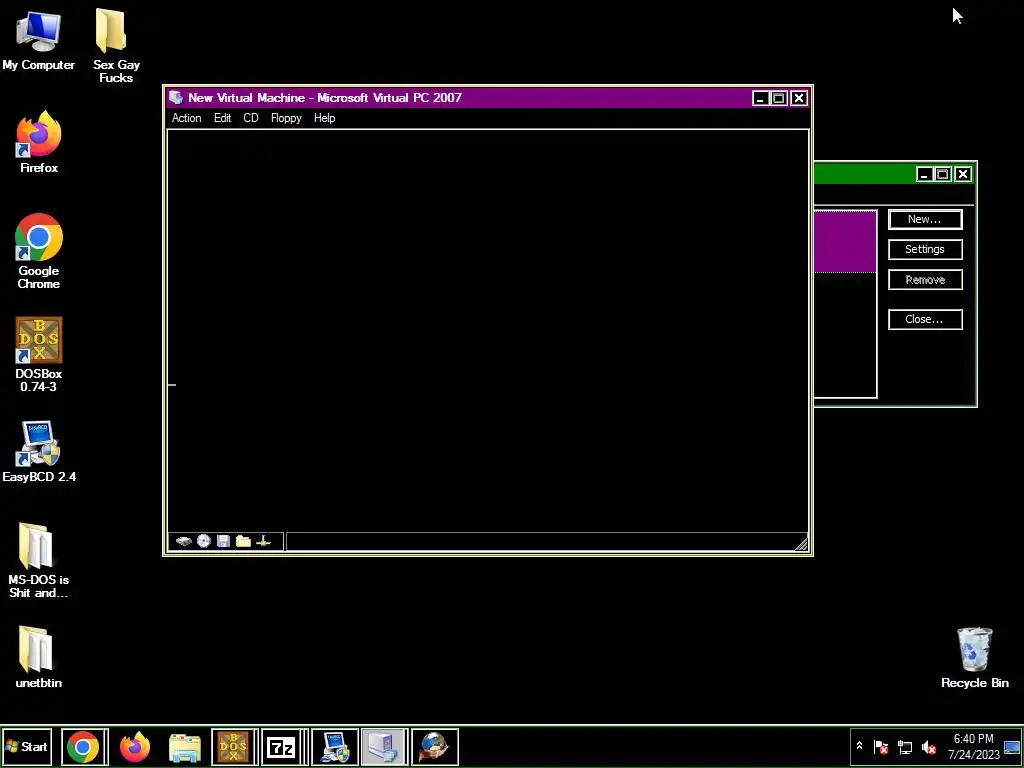Click the Virtual PC title bar icon
The height and width of the screenshot is (768, 1024).
pyautogui.click(x=176, y=98)
